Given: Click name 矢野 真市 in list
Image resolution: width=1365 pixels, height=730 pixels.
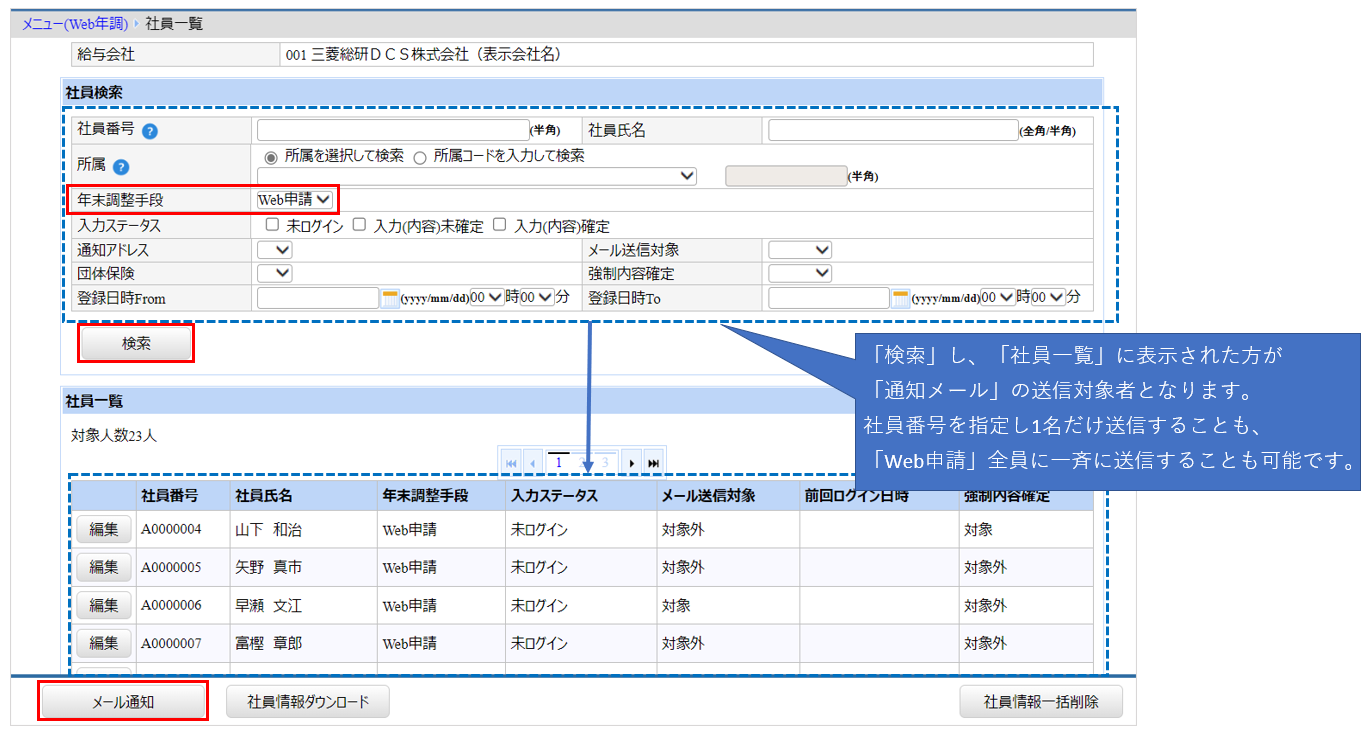Looking at the screenshot, I should pos(268,567).
